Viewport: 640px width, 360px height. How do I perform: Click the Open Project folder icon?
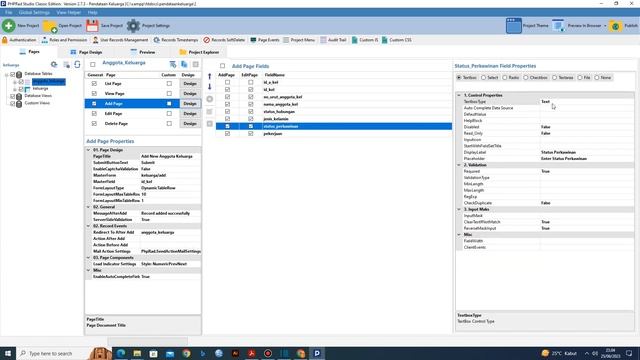click(50, 26)
